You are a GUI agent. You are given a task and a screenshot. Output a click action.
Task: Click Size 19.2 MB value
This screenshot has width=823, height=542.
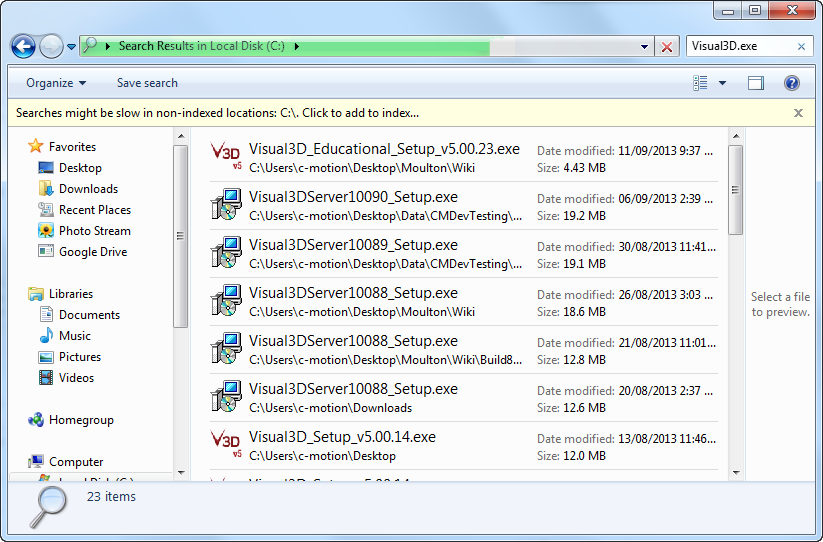[584, 216]
